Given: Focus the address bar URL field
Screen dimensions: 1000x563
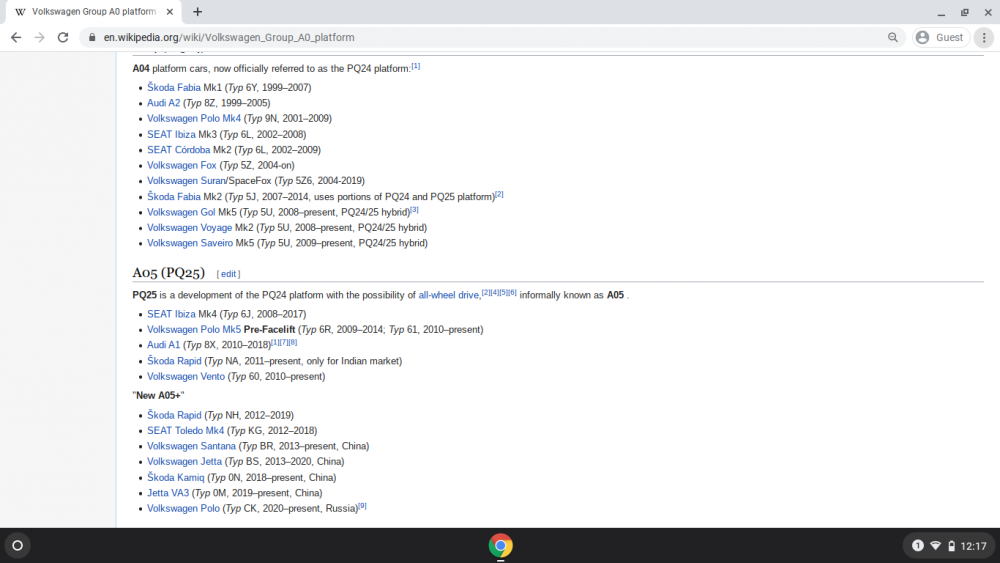Looking at the screenshot, I should coord(491,38).
